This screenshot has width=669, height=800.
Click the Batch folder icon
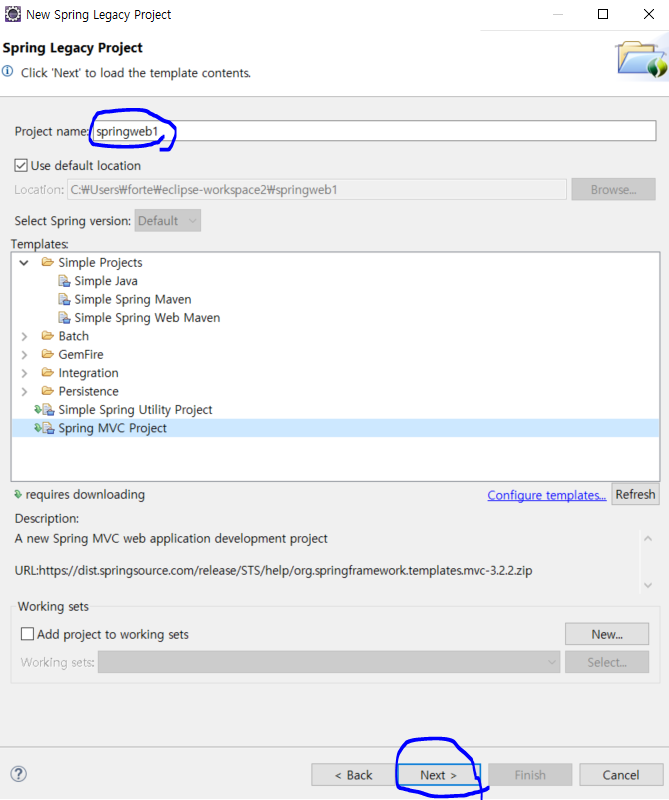(47, 336)
